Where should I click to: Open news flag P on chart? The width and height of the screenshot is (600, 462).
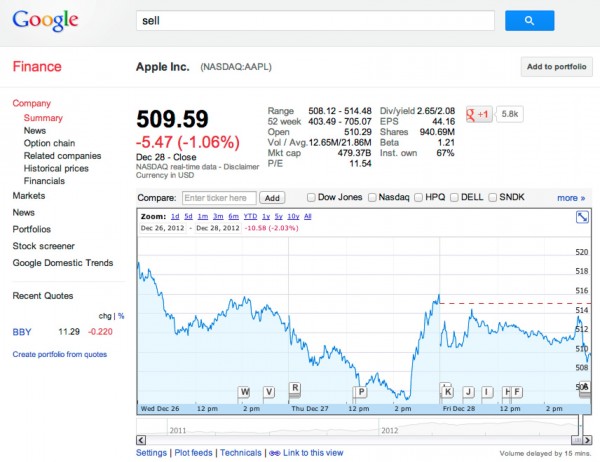(361, 392)
